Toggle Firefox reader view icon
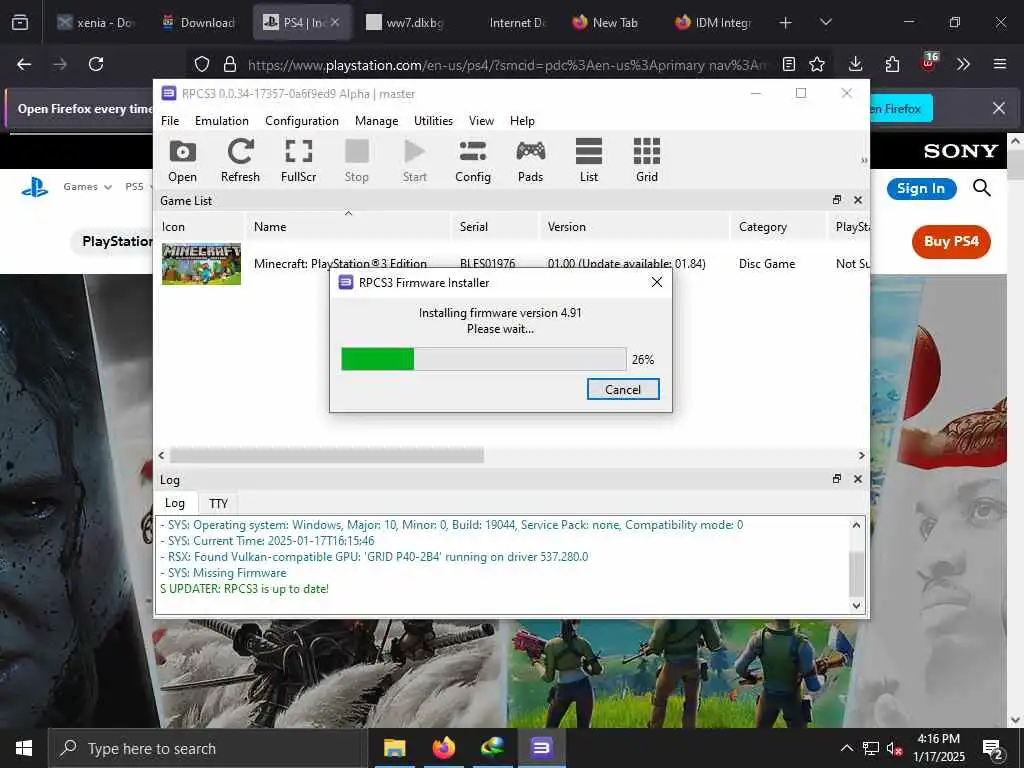The width and height of the screenshot is (1024, 768). (x=789, y=64)
